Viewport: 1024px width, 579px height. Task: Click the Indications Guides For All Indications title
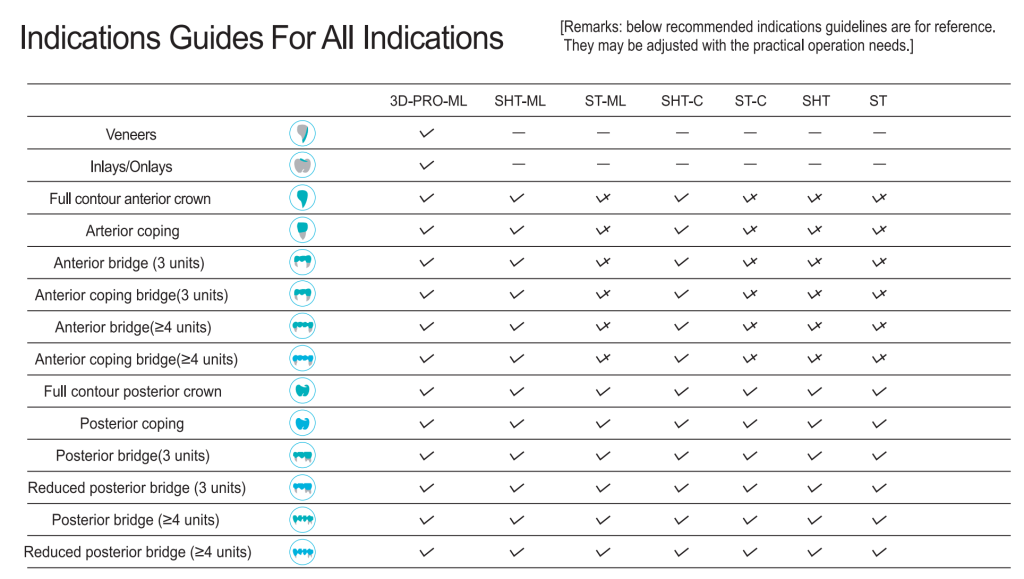261,38
